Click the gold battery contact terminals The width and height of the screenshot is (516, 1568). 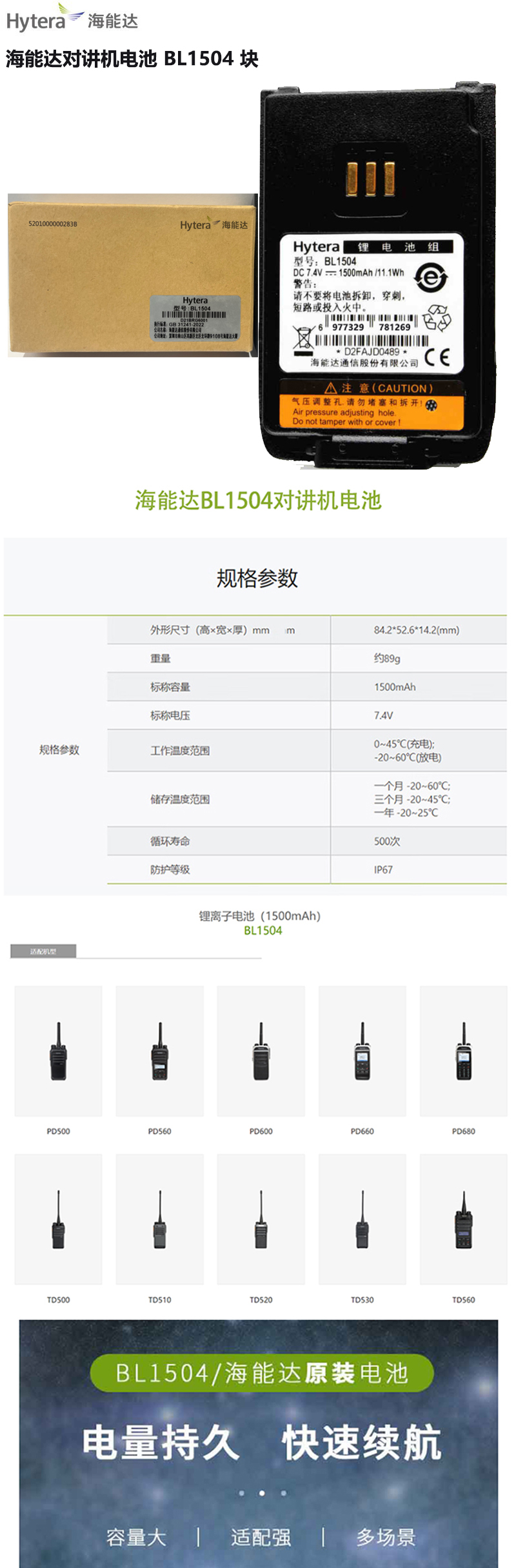[x=371, y=179]
